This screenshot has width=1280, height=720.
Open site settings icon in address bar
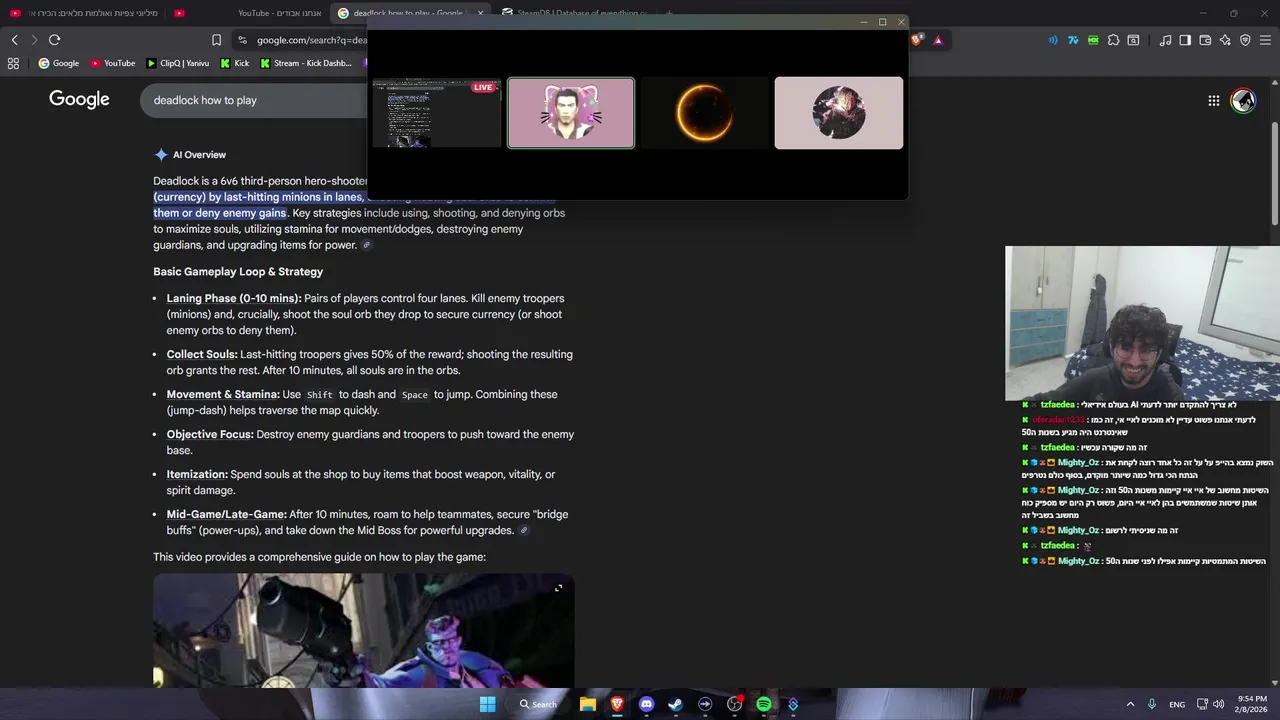[242, 40]
